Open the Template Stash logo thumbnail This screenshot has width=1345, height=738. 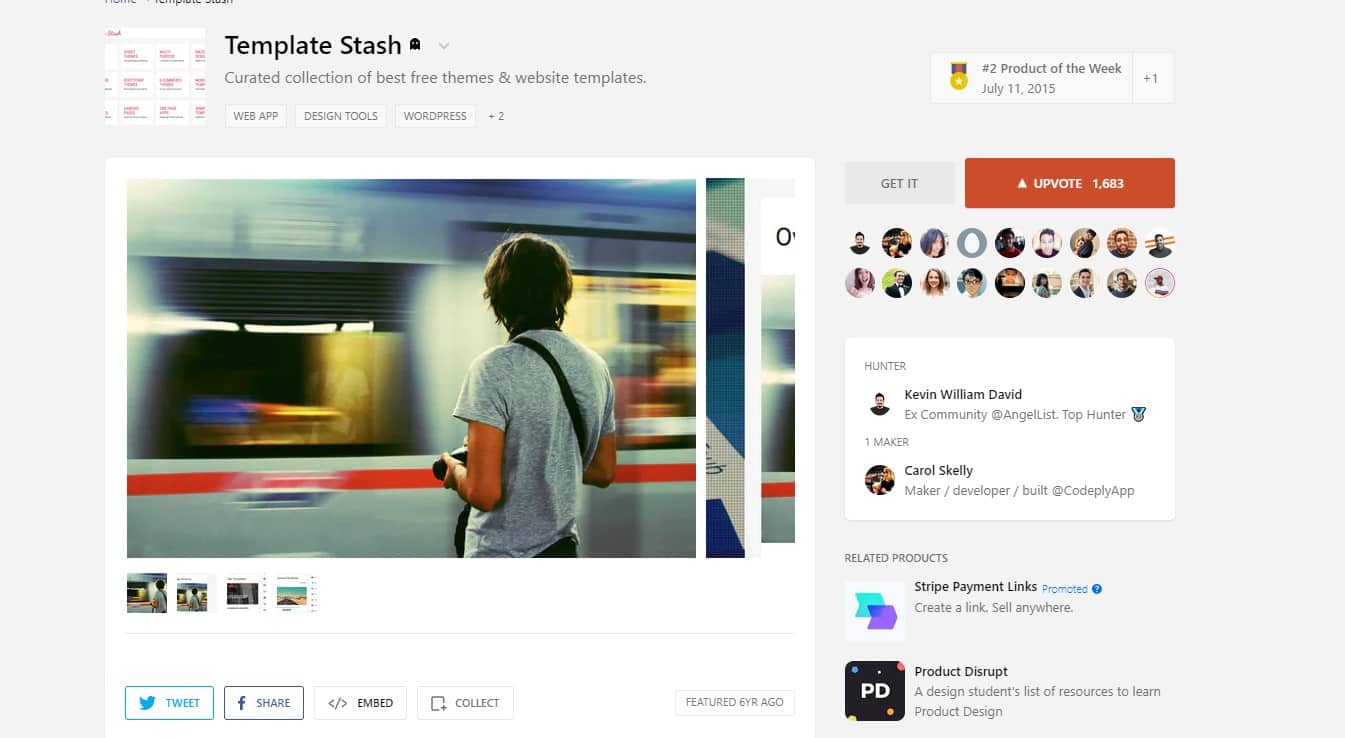(x=155, y=76)
